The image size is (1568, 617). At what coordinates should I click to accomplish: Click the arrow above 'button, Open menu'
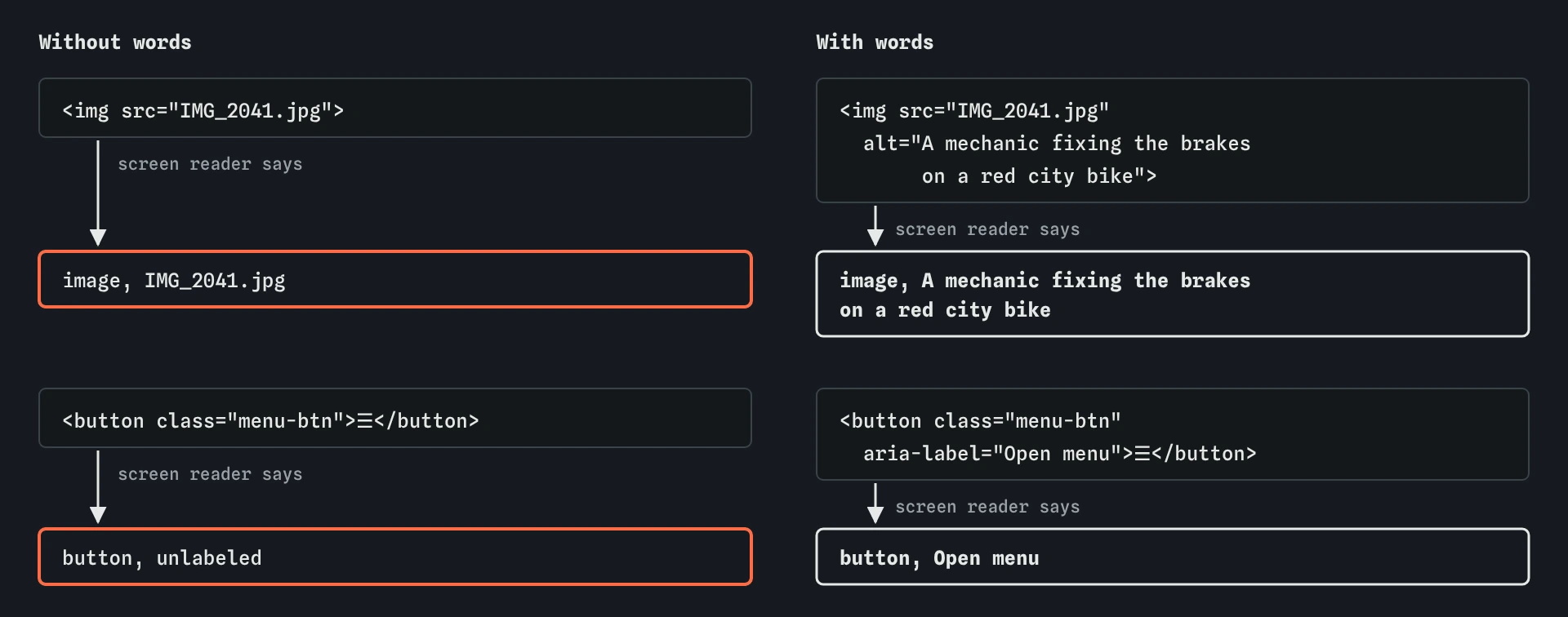click(x=875, y=504)
